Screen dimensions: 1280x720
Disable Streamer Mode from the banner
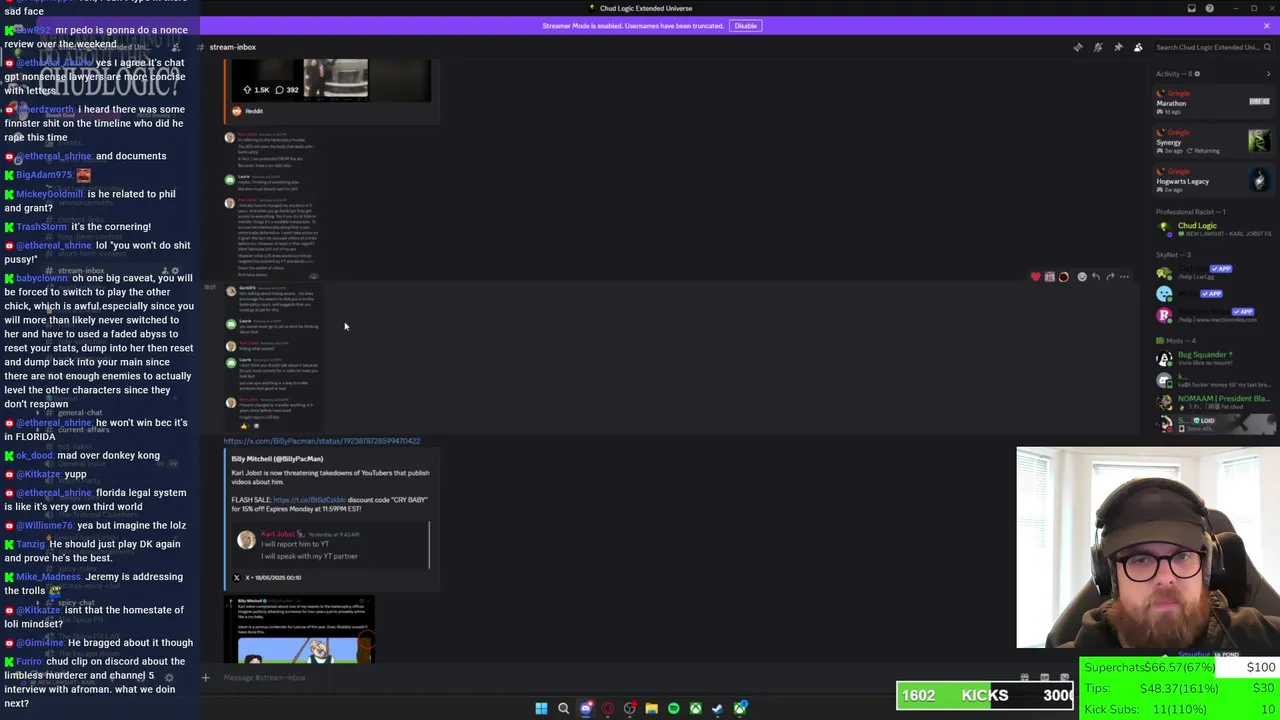pyautogui.click(x=745, y=25)
